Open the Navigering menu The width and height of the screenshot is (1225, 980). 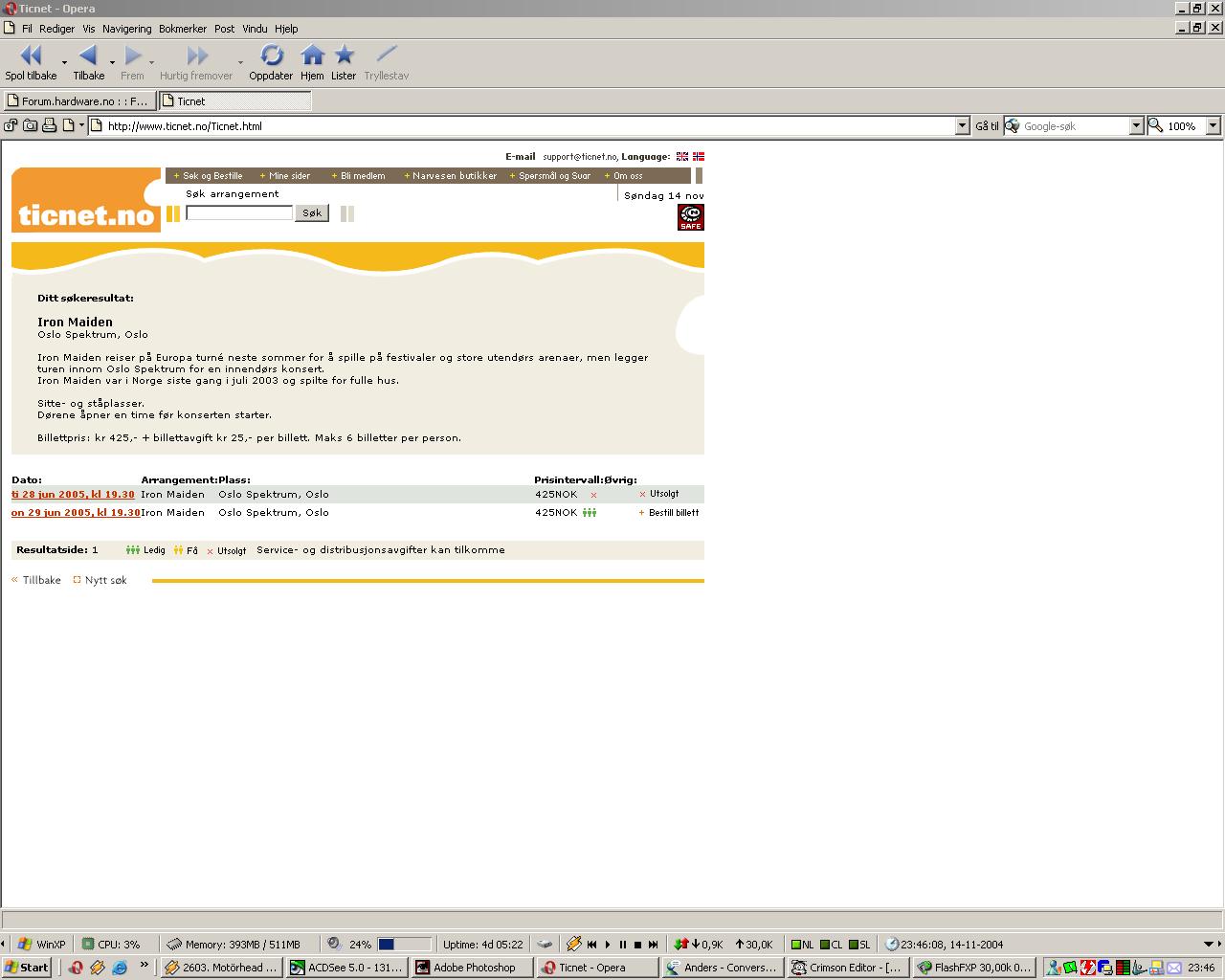(x=126, y=29)
